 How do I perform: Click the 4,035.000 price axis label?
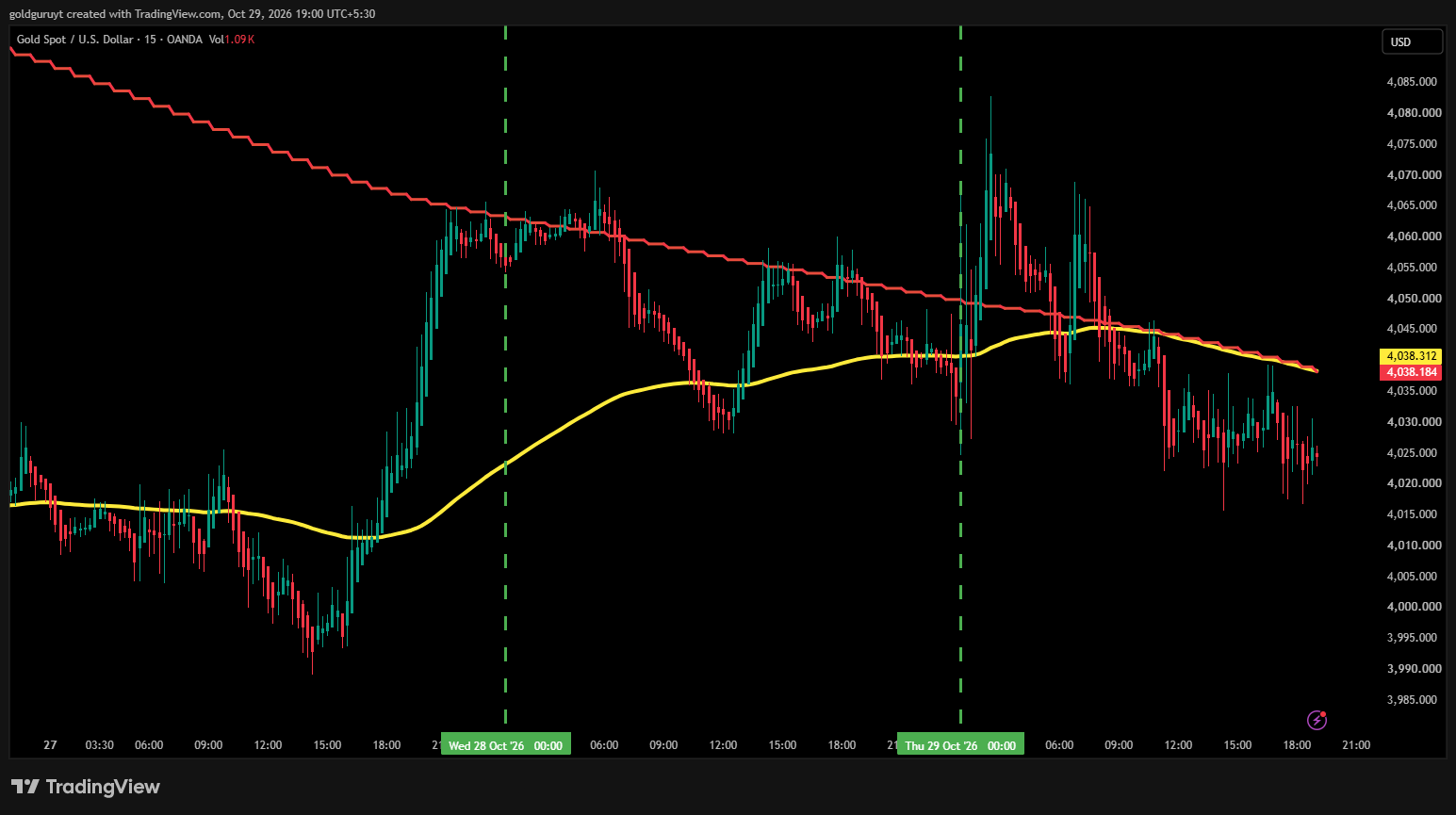point(1412,391)
